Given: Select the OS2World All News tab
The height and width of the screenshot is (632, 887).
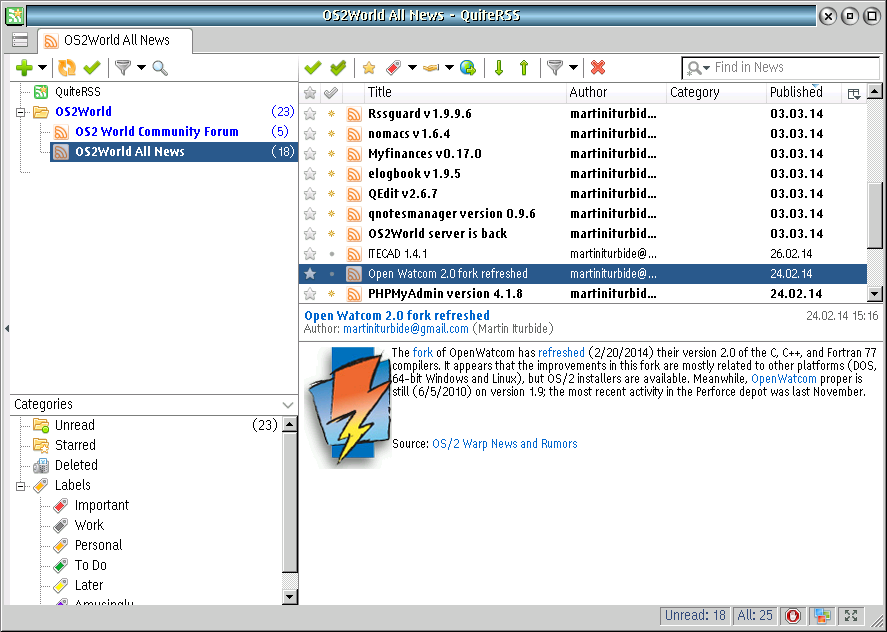Looking at the screenshot, I should (x=115, y=40).
